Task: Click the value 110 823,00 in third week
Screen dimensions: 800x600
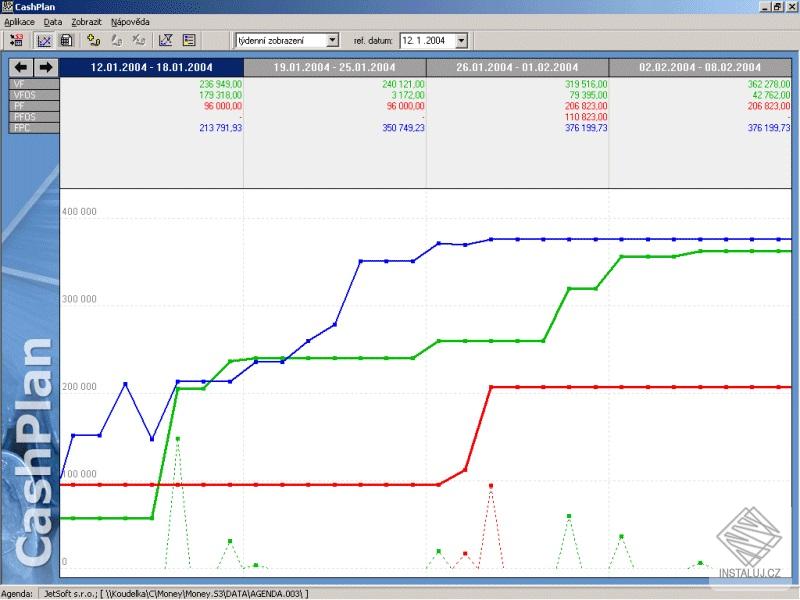Action: pos(586,117)
